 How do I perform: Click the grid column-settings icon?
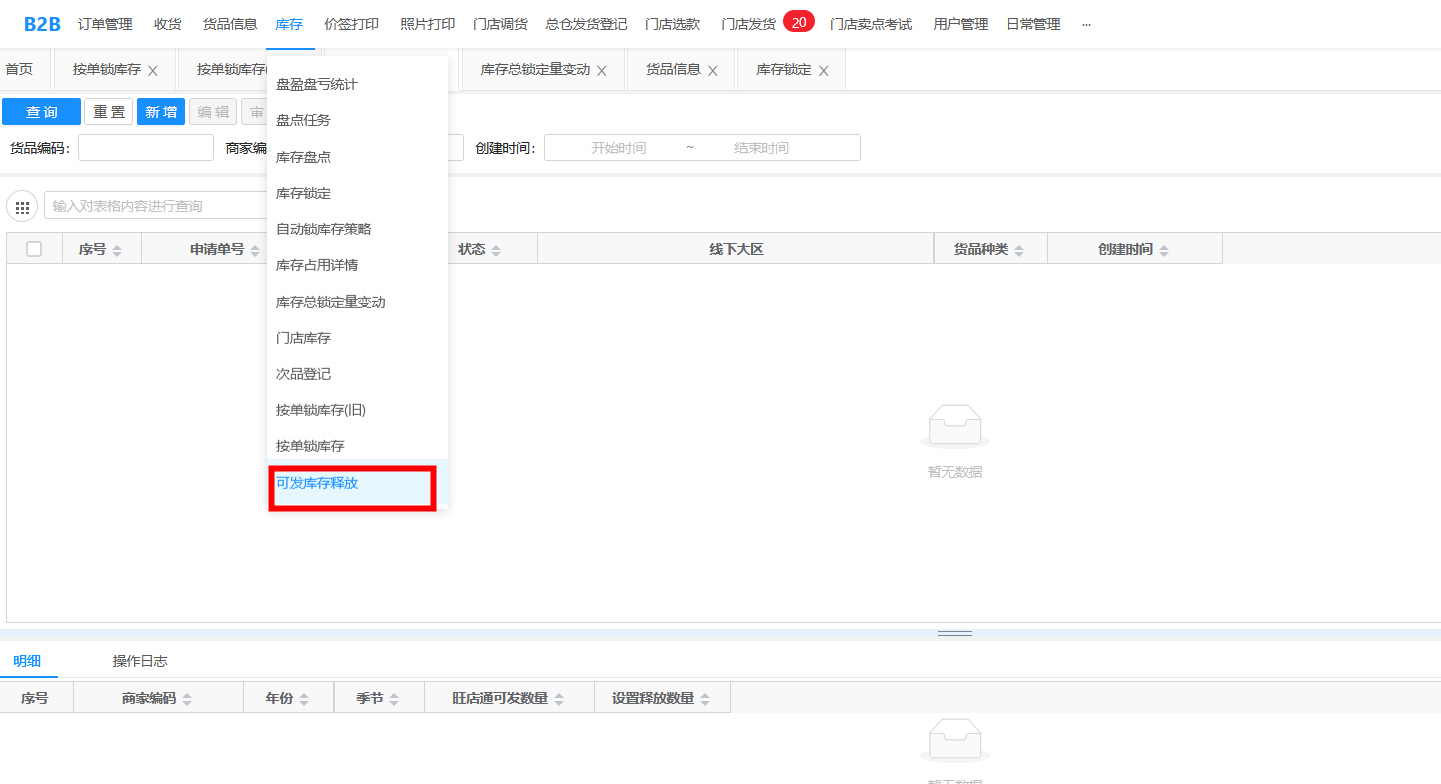coord(22,206)
